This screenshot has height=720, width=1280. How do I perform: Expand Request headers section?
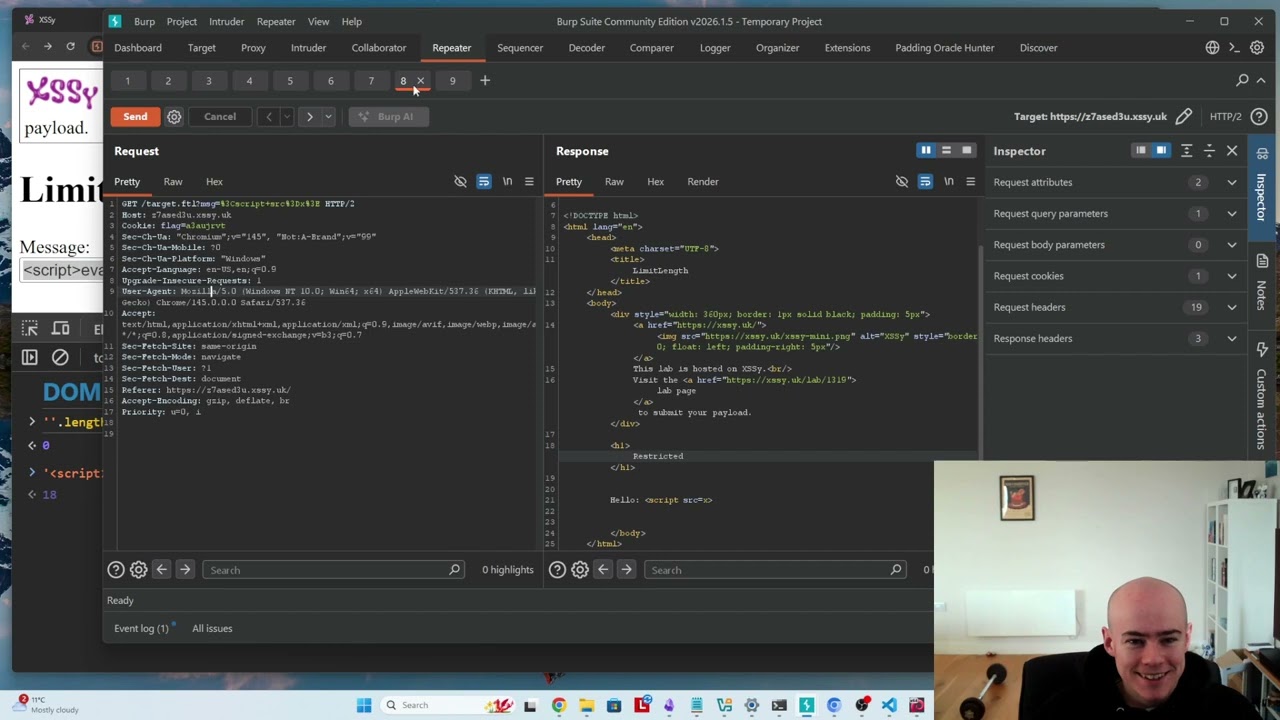click(1115, 307)
